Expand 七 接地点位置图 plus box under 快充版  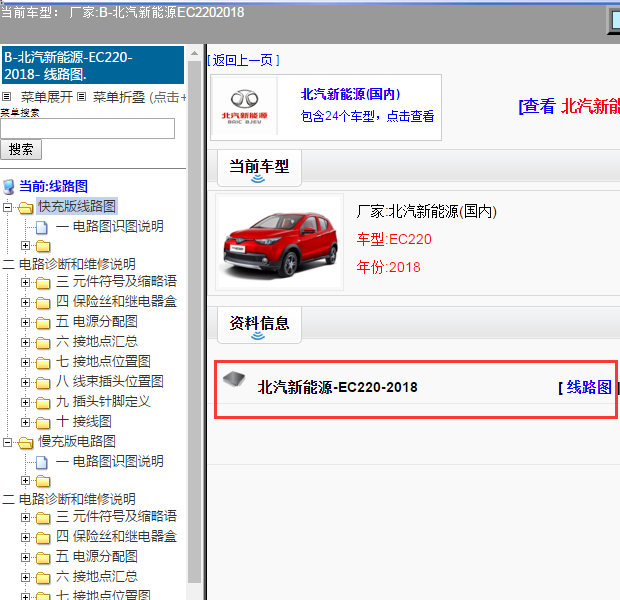25,362
